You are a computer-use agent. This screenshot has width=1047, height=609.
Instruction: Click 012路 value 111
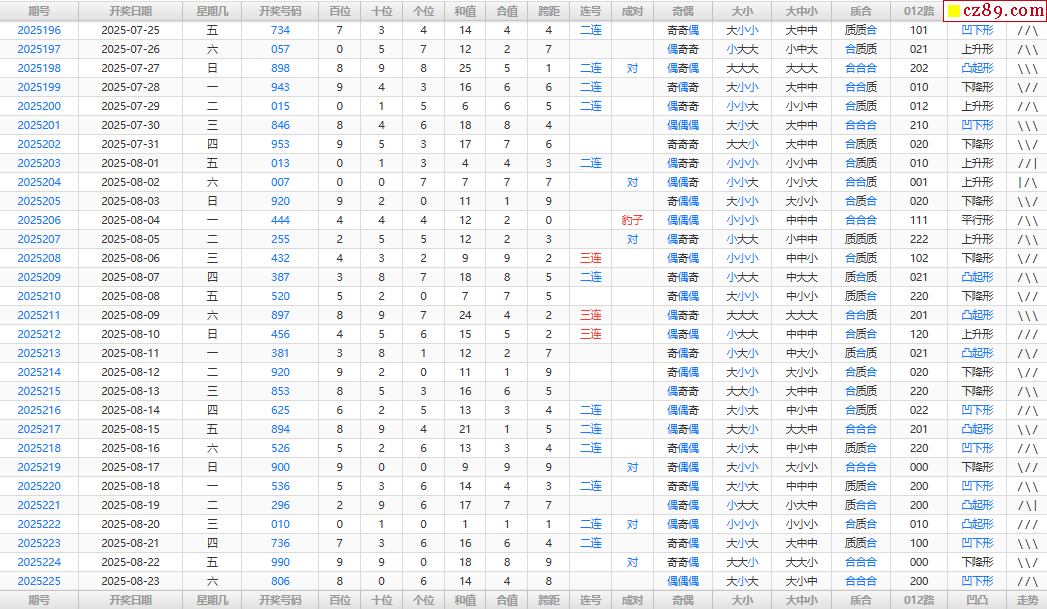(919, 220)
